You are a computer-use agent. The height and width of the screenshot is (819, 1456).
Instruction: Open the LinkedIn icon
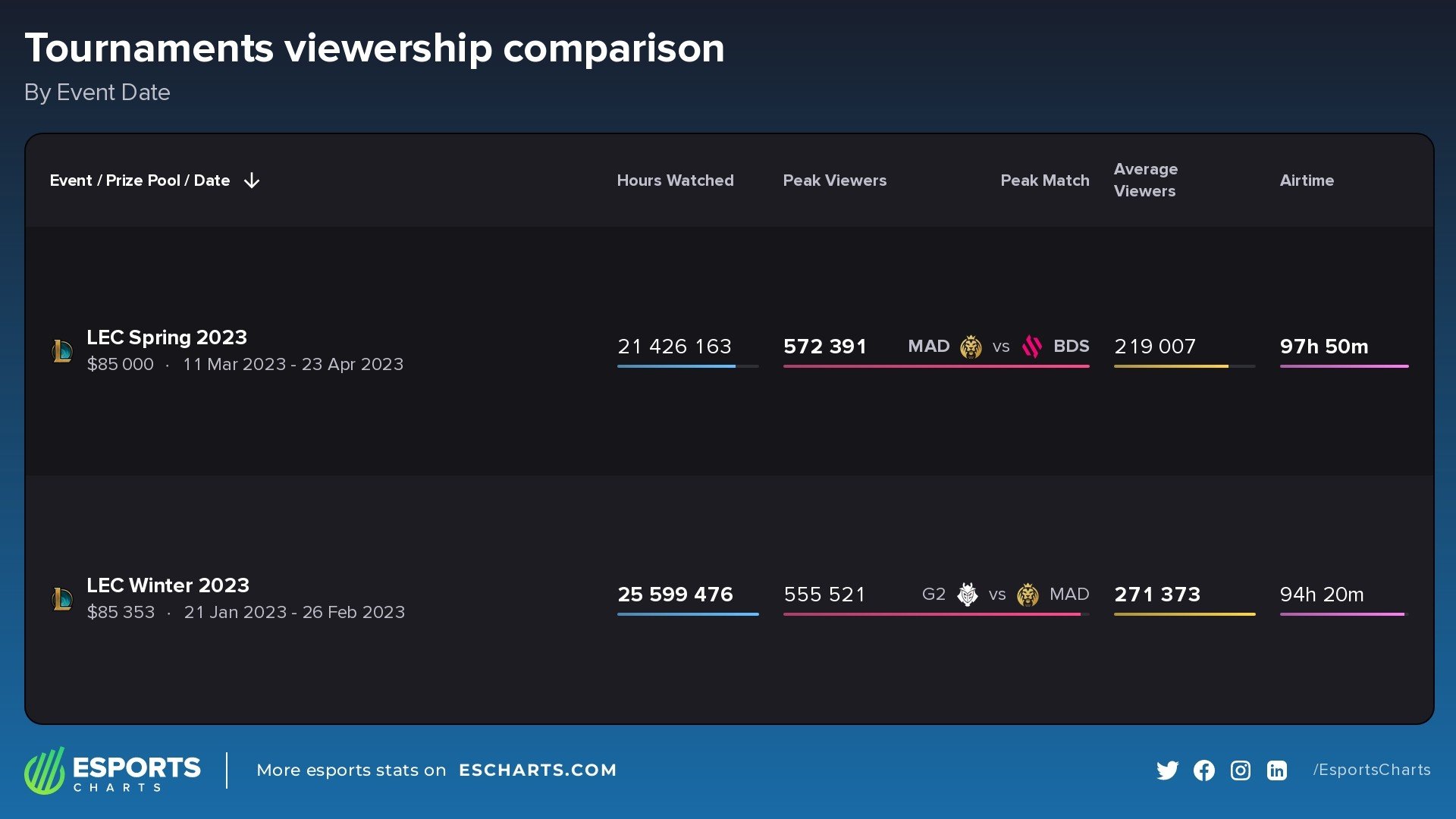pyautogui.click(x=1276, y=770)
